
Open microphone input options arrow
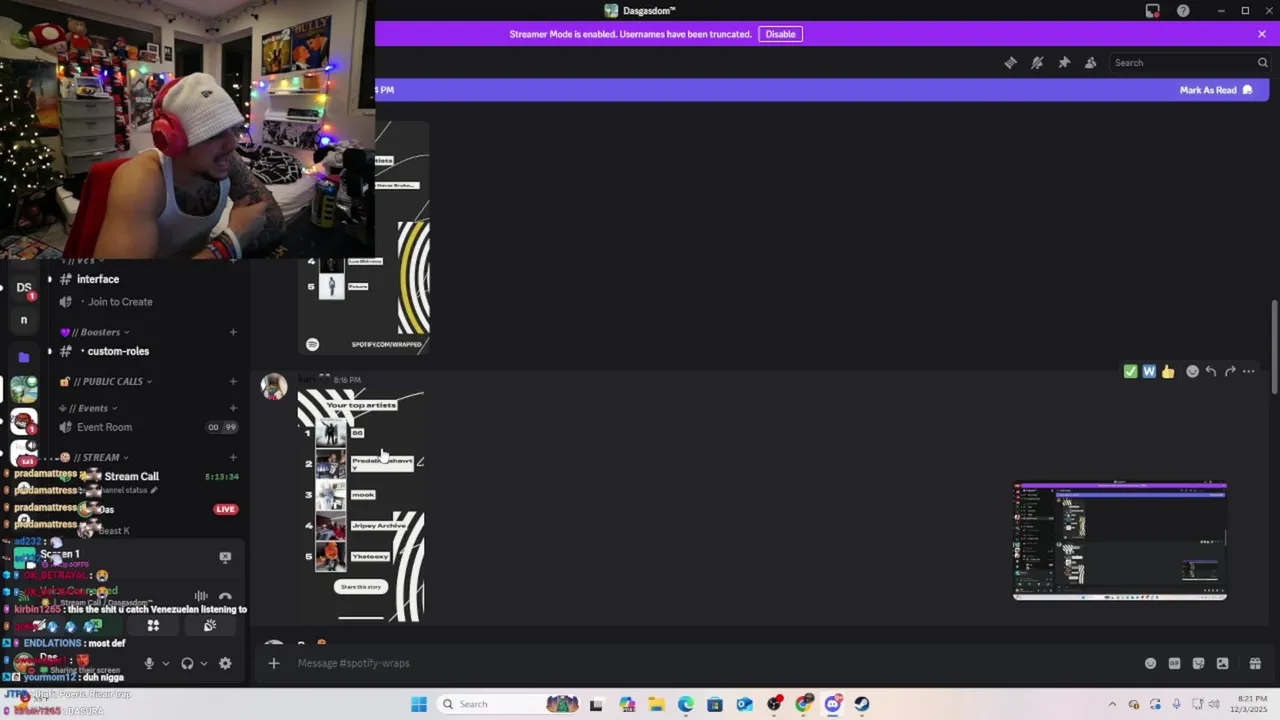click(165, 663)
